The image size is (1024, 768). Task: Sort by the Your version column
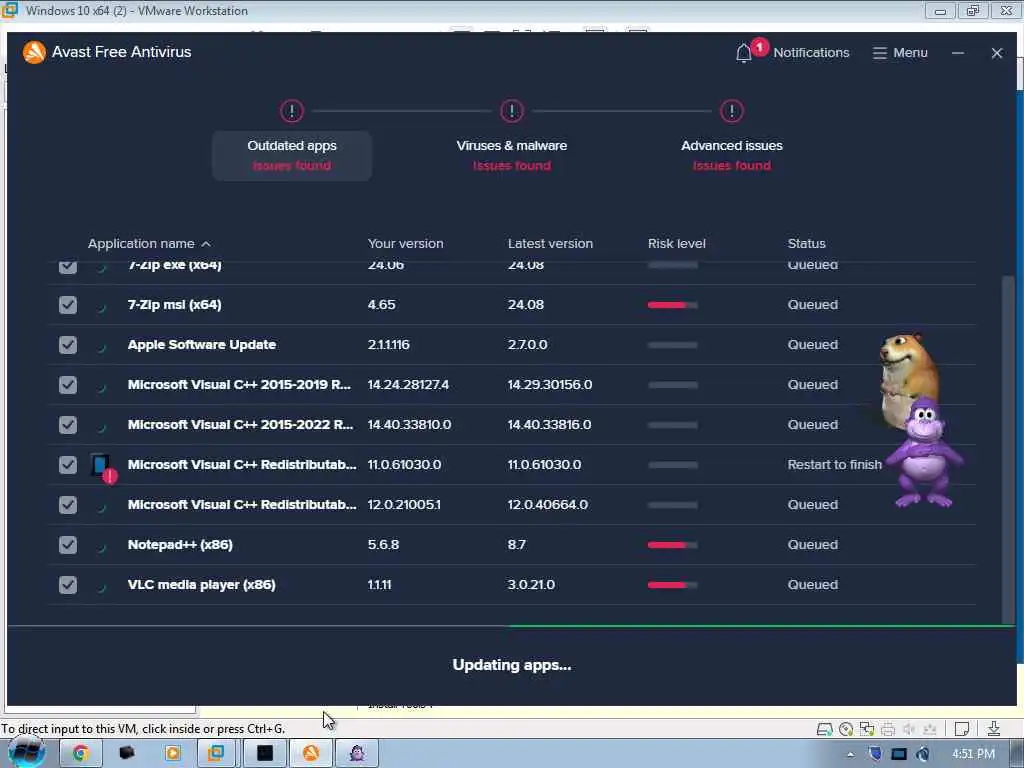click(x=406, y=244)
